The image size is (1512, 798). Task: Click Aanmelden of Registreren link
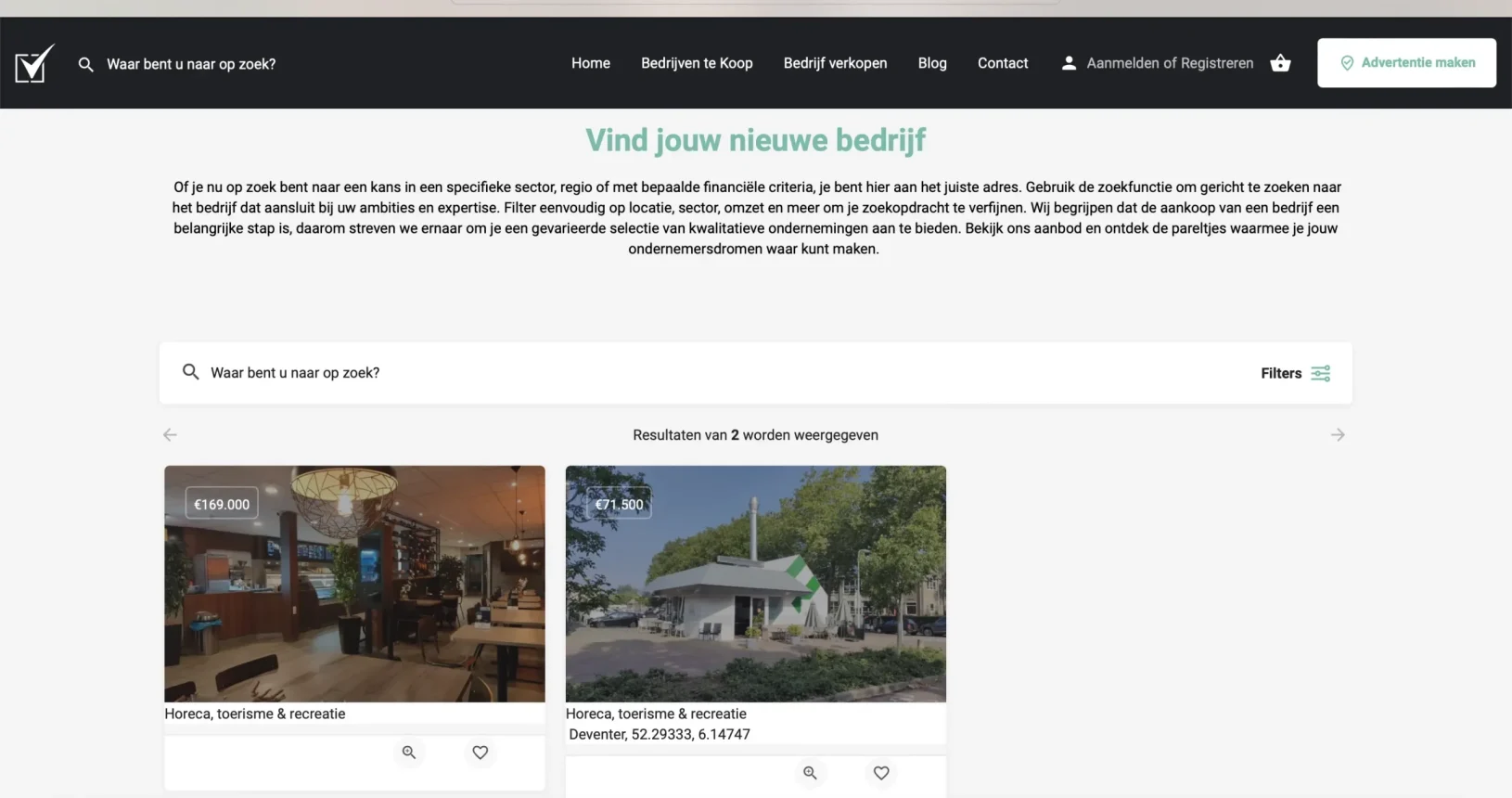pos(1169,63)
